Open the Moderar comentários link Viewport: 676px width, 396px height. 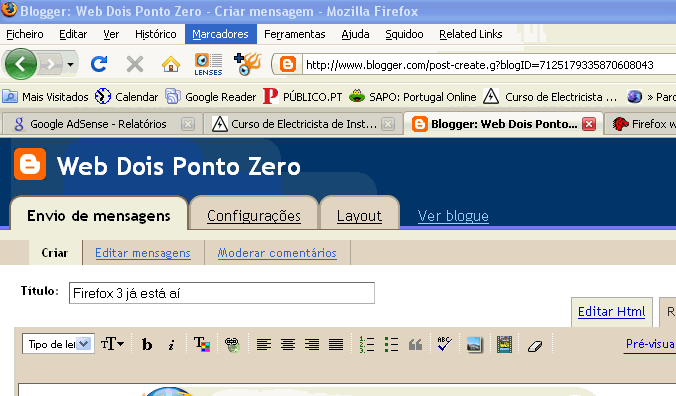[277, 253]
